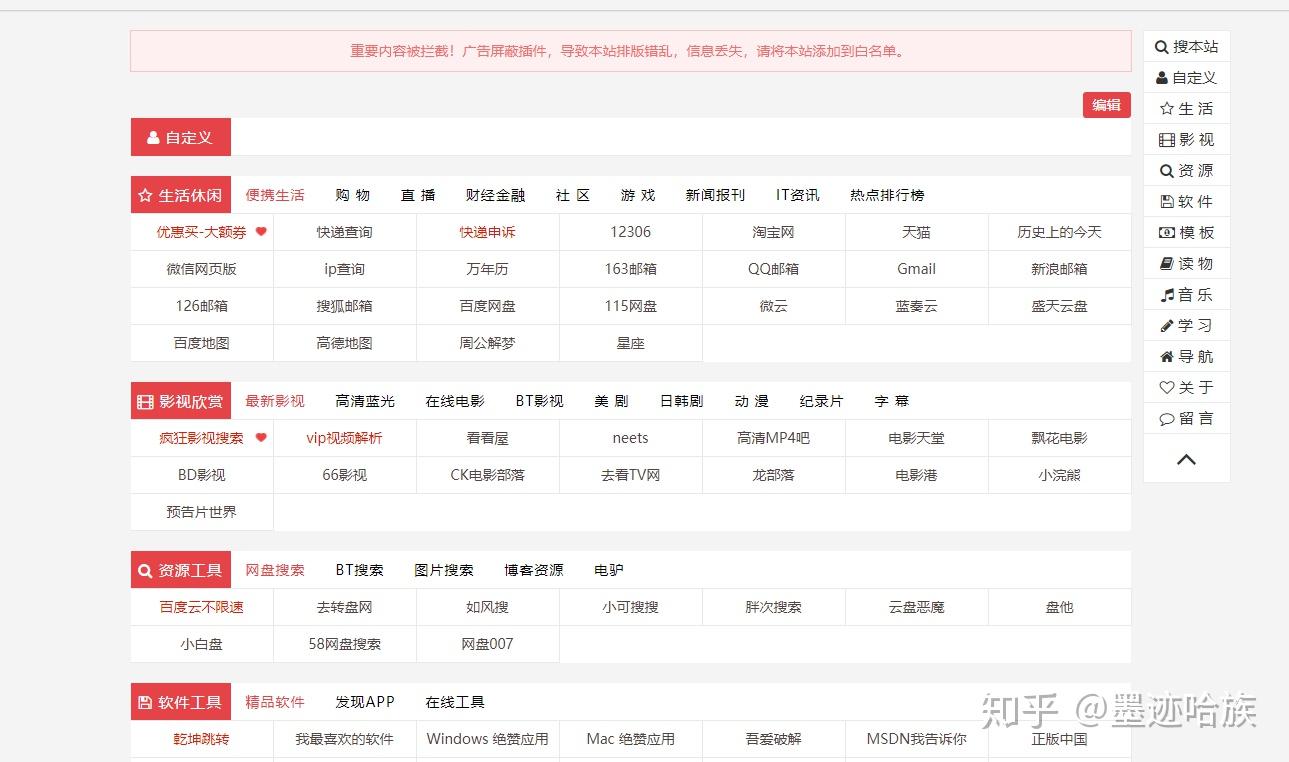Viewport: 1289px width, 762px height.
Task: Open the CK电影部落 link
Action: pos(488,475)
